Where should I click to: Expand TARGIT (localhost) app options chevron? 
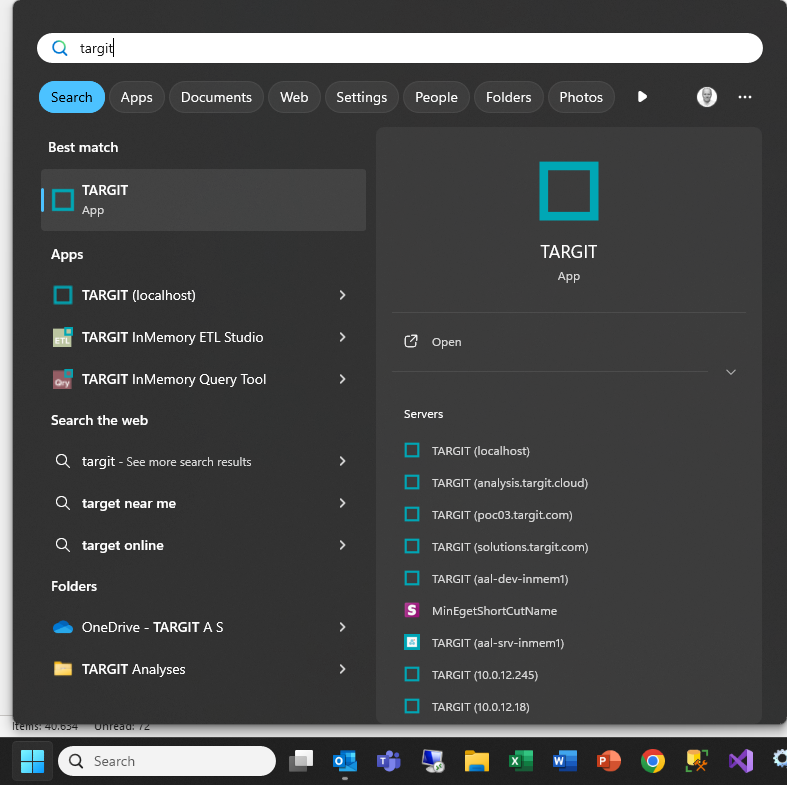342,295
